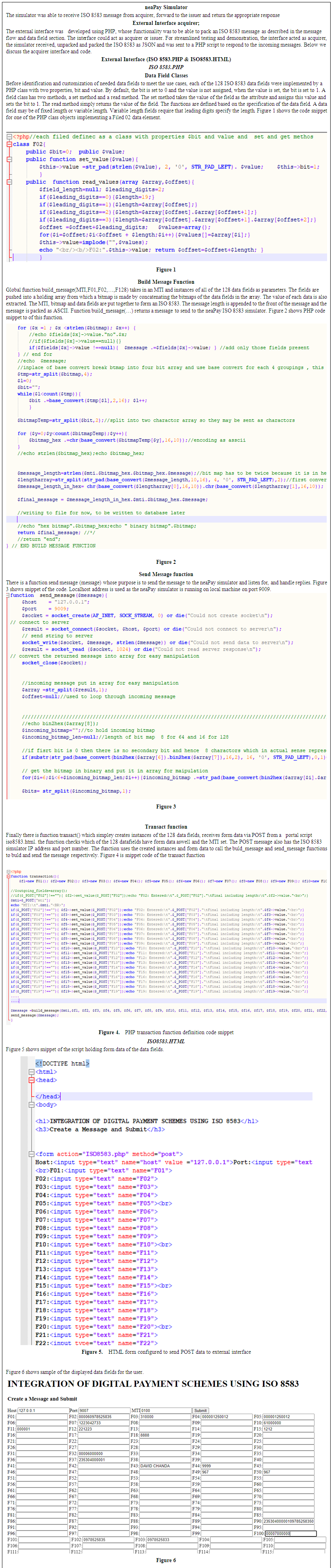This screenshot has height=1568, width=333.
Task: Fold the <html> tag block
Action: 32,1072
